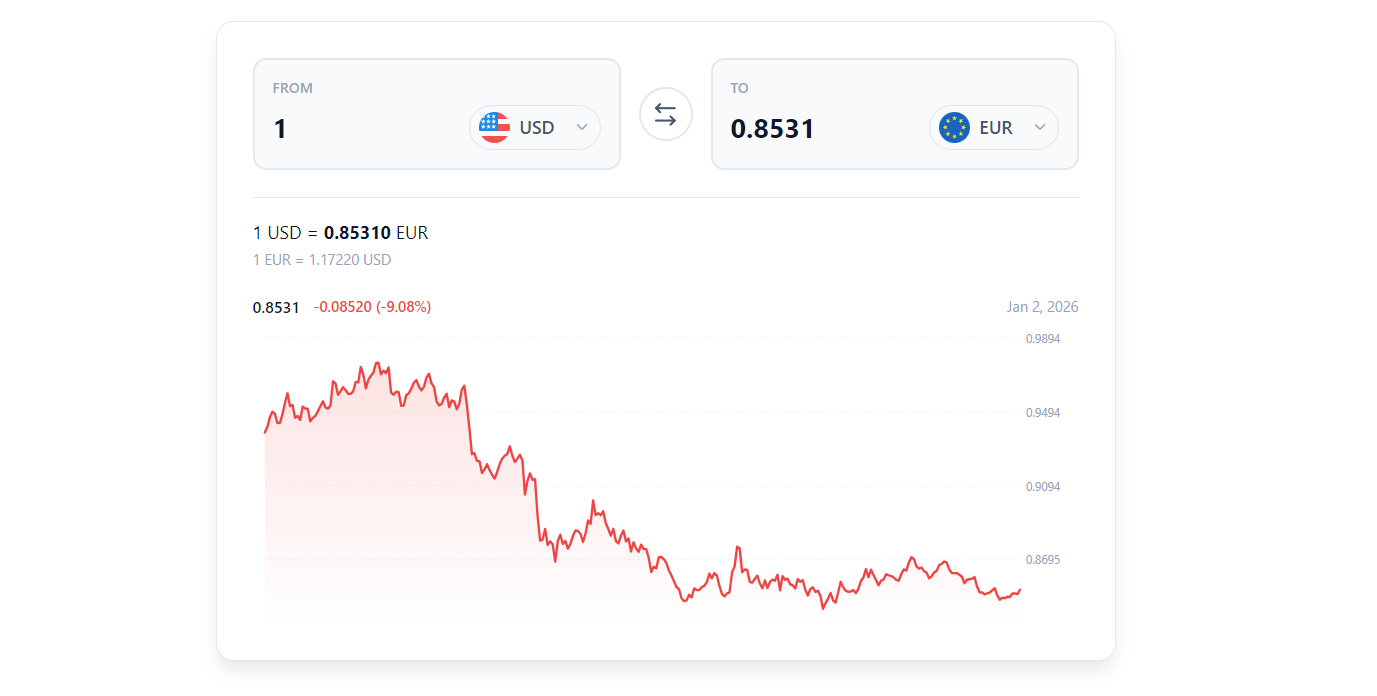This screenshot has width=1377, height=696.
Task: Click the US flag icon
Action: click(494, 128)
